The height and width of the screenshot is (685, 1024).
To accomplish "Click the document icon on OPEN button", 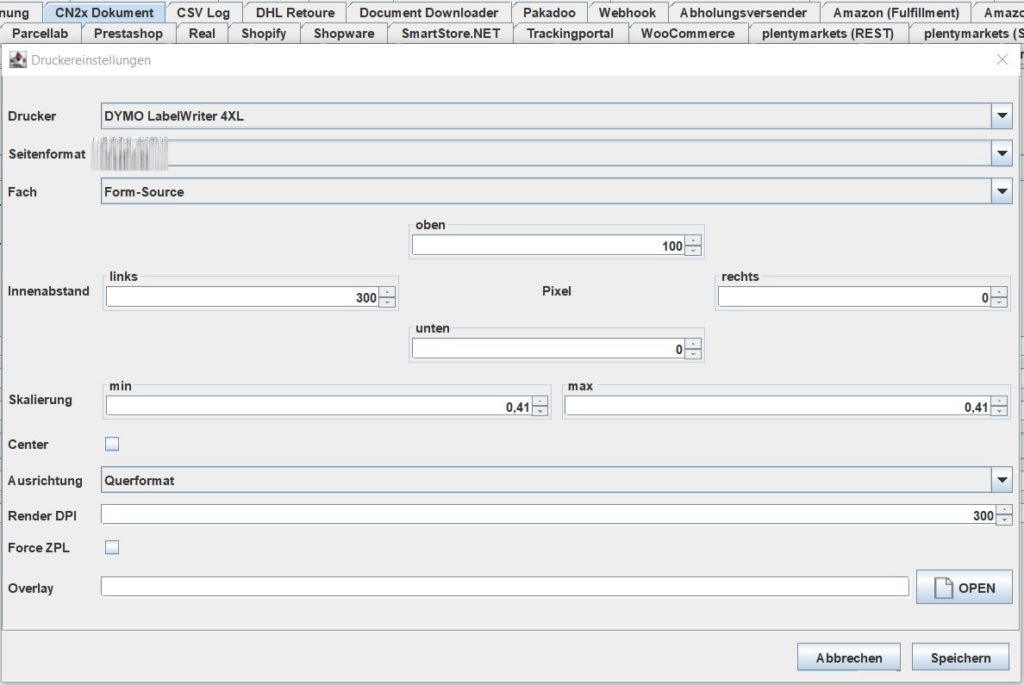I will point(943,588).
